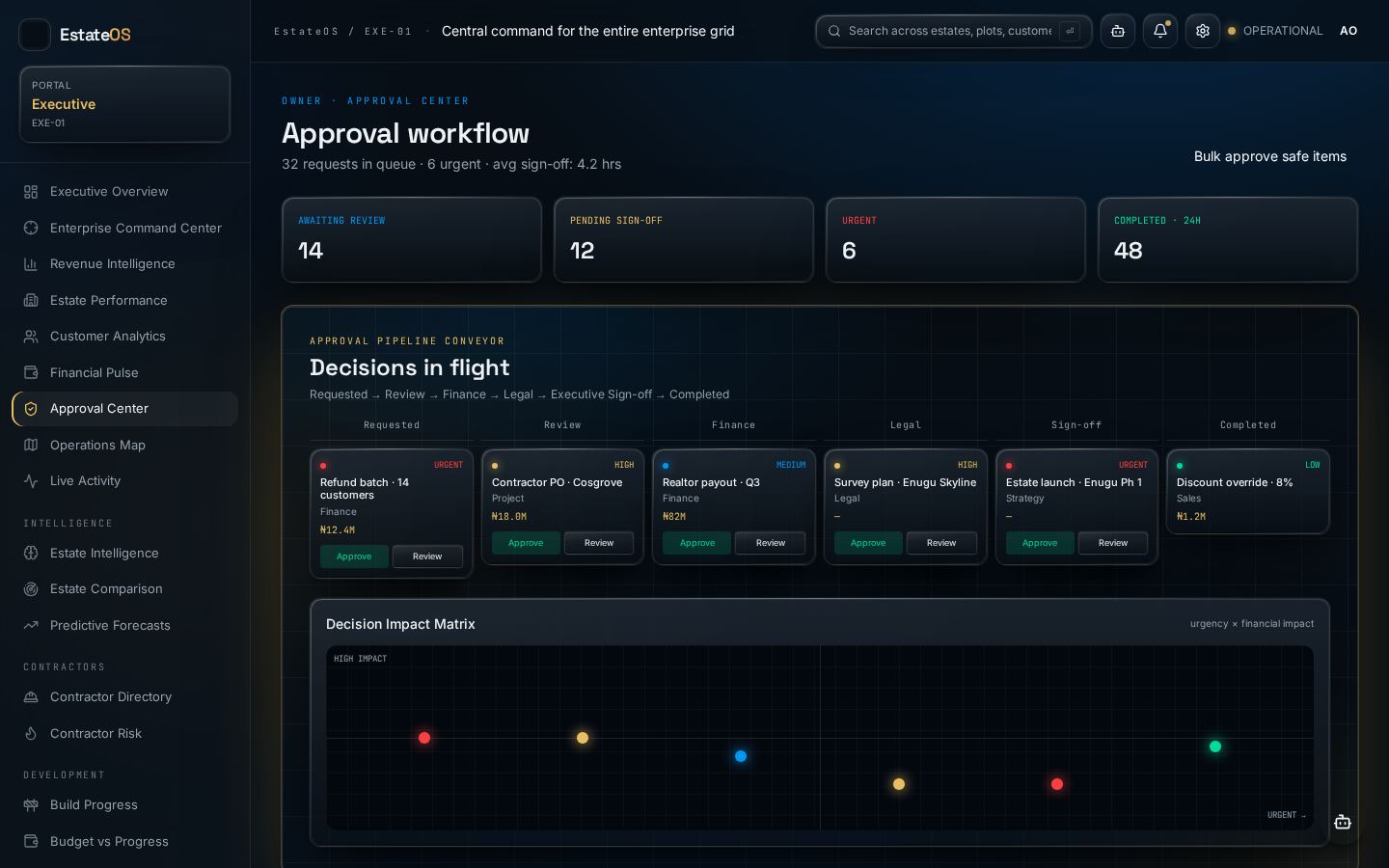Approve the Contractor PO Cosgrove request
1389x868 pixels.
tap(526, 543)
